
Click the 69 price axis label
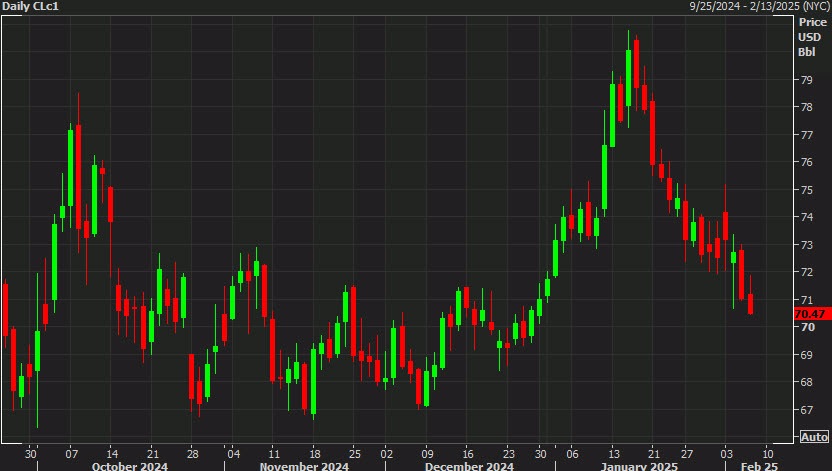807,355
